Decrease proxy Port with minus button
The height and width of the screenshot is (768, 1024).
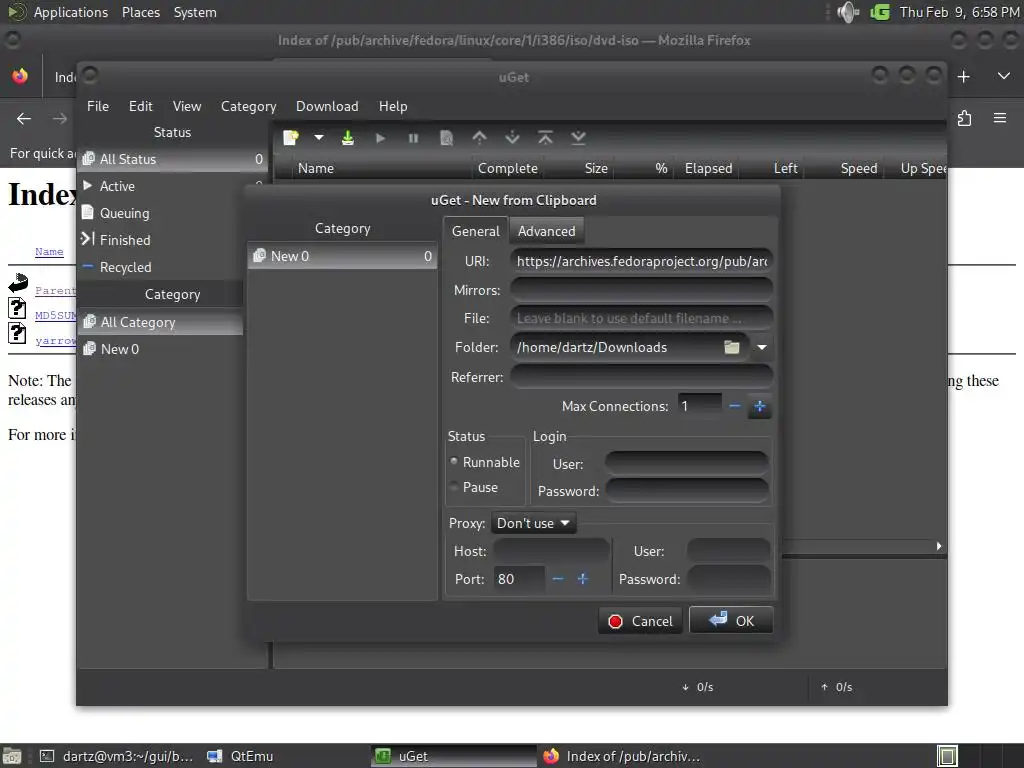[x=558, y=579]
